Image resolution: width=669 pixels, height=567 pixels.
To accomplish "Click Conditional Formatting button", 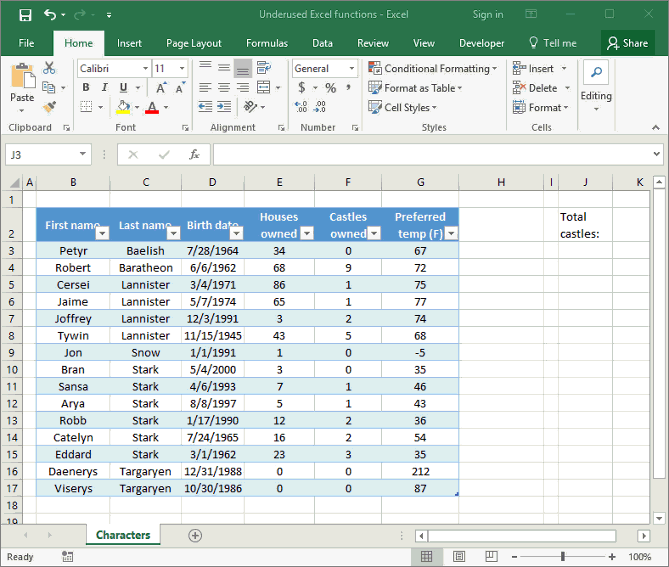I will tap(433, 68).
